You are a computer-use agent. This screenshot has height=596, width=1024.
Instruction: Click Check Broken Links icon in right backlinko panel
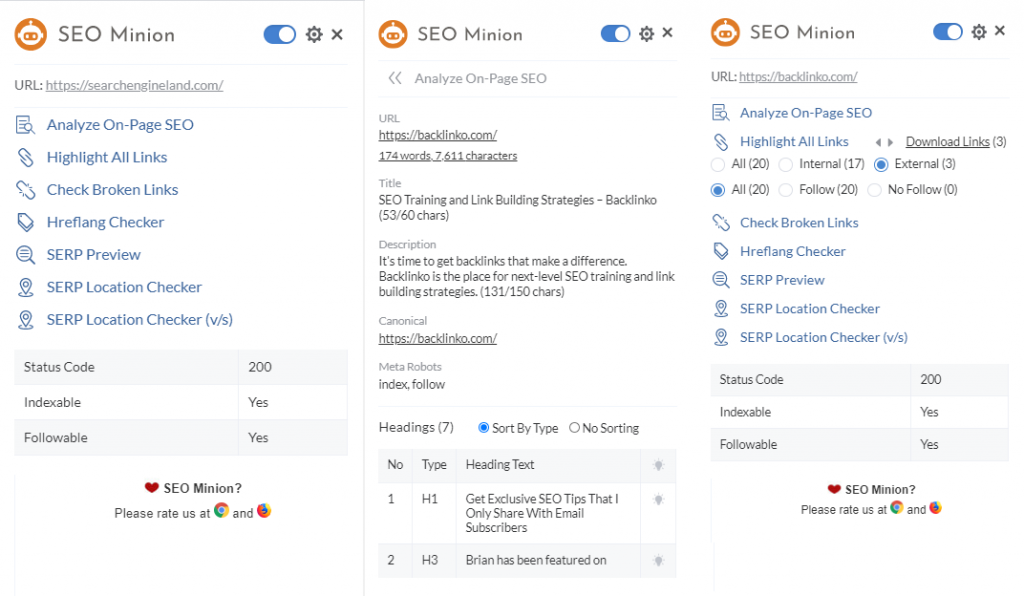click(x=720, y=223)
